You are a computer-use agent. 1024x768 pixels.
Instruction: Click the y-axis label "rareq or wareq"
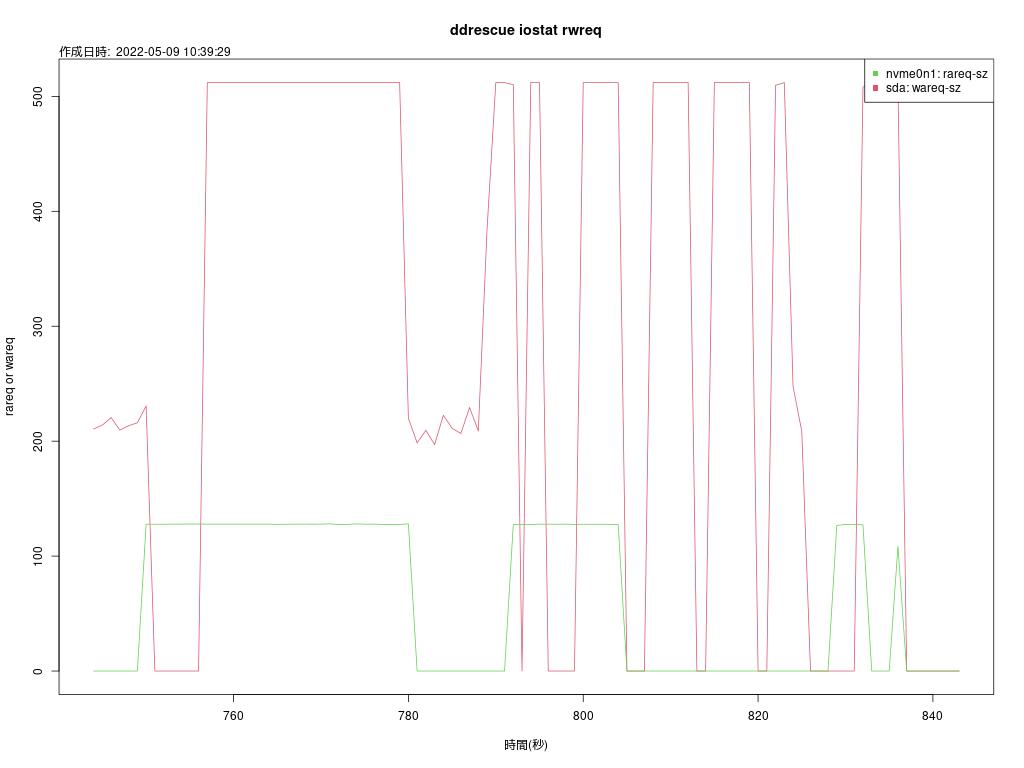pyautogui.click(x=10, y=376)
